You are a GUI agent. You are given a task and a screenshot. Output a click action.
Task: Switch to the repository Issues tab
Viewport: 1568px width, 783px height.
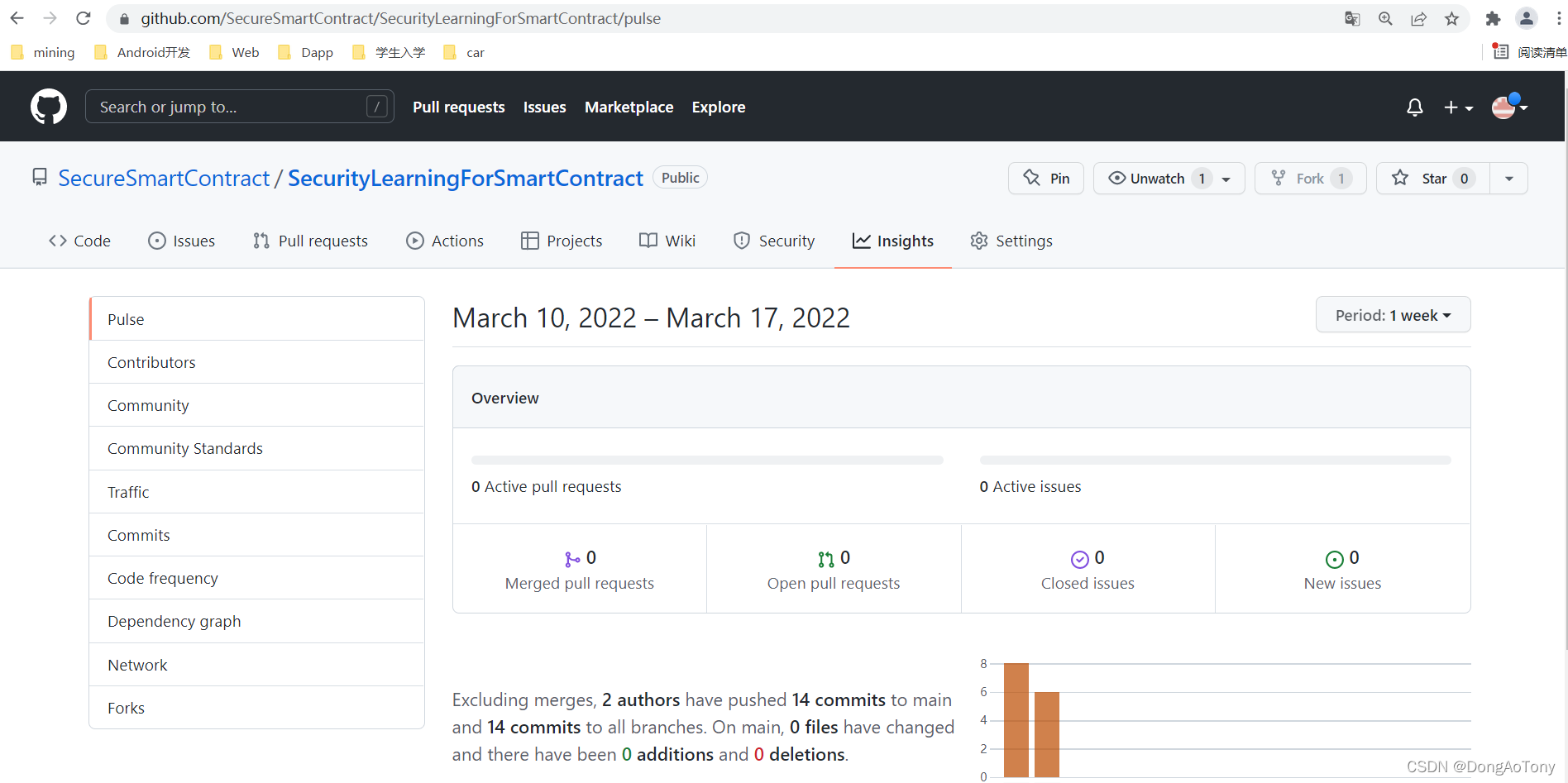(x=181, y=241)
